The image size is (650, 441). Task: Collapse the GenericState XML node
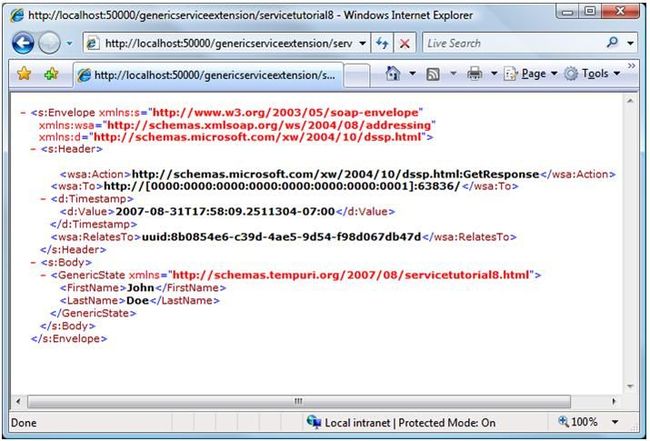click(43, 275)
